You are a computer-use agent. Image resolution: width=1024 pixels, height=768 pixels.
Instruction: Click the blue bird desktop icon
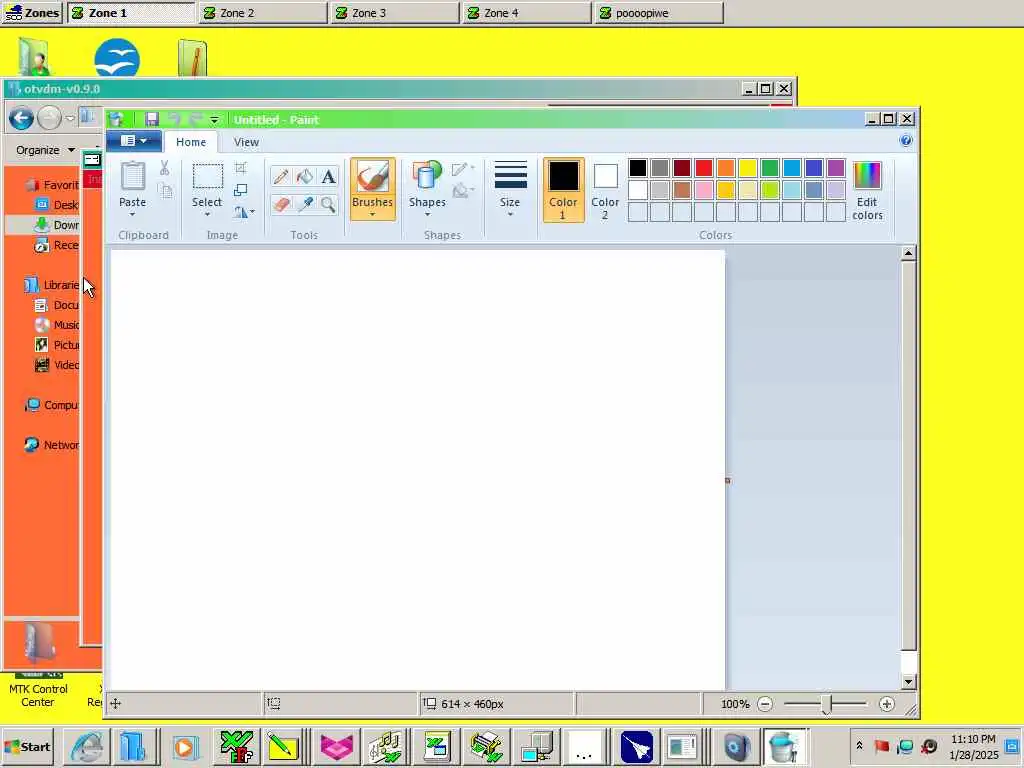(x=117, y=58)
